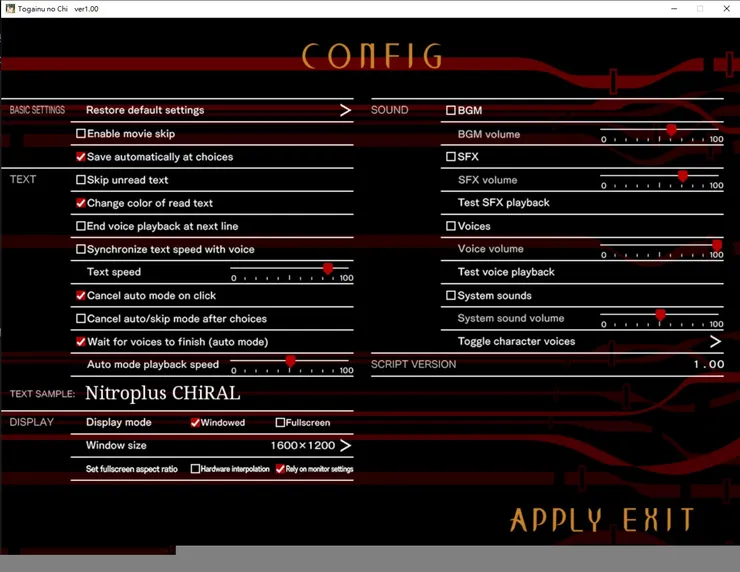The image size is (740, 572).
Task: Toggle the SFX checkbox
Action: [x=451, y=157]
